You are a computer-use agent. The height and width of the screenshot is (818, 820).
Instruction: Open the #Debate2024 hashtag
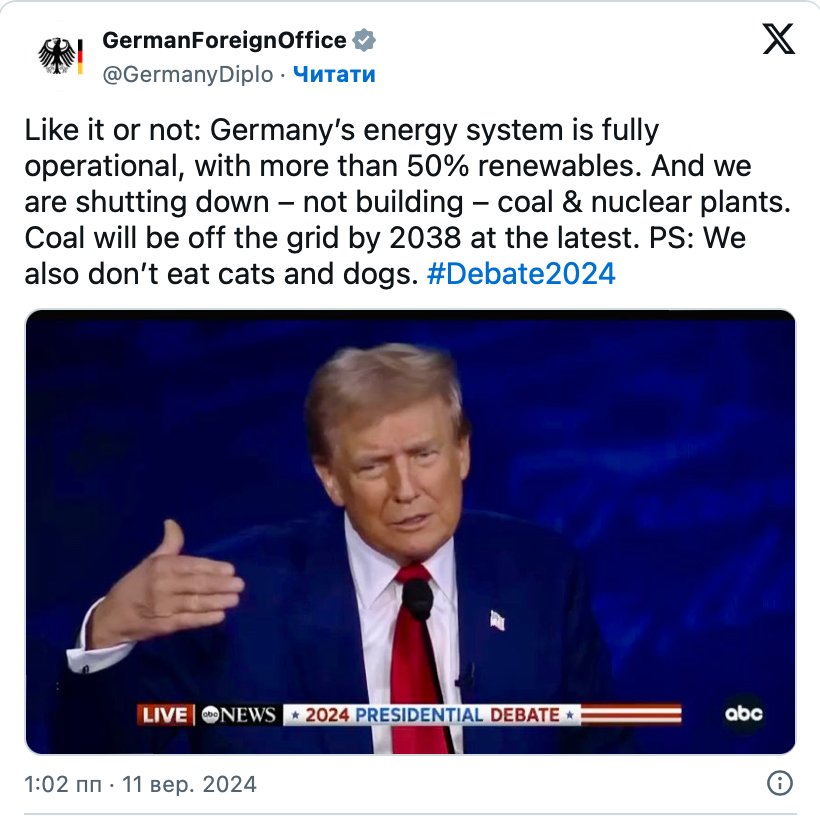click(x=521, y=274)
